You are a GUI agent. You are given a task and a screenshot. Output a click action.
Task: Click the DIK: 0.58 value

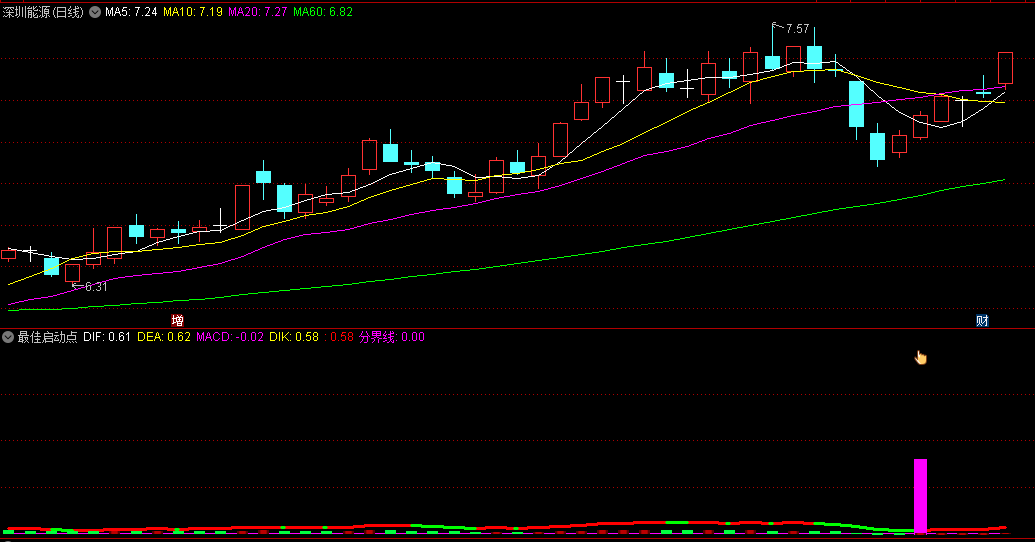click(294, 337)
